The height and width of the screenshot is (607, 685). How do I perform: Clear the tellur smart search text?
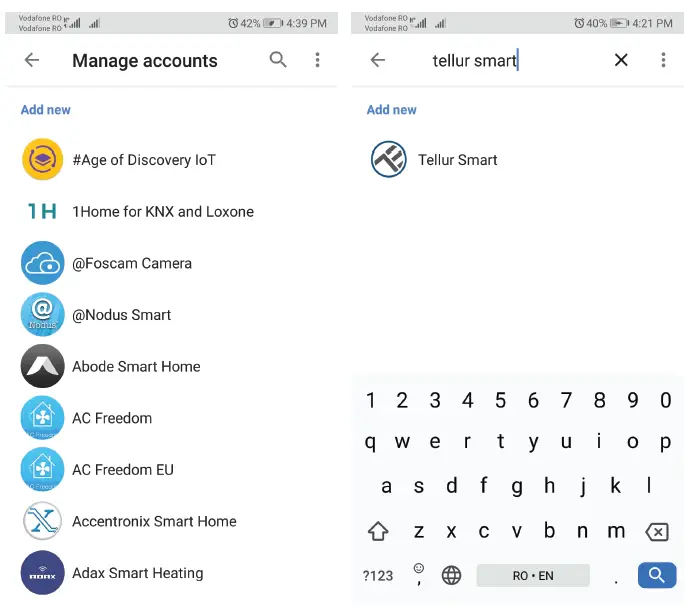click(x=621, y=60)
